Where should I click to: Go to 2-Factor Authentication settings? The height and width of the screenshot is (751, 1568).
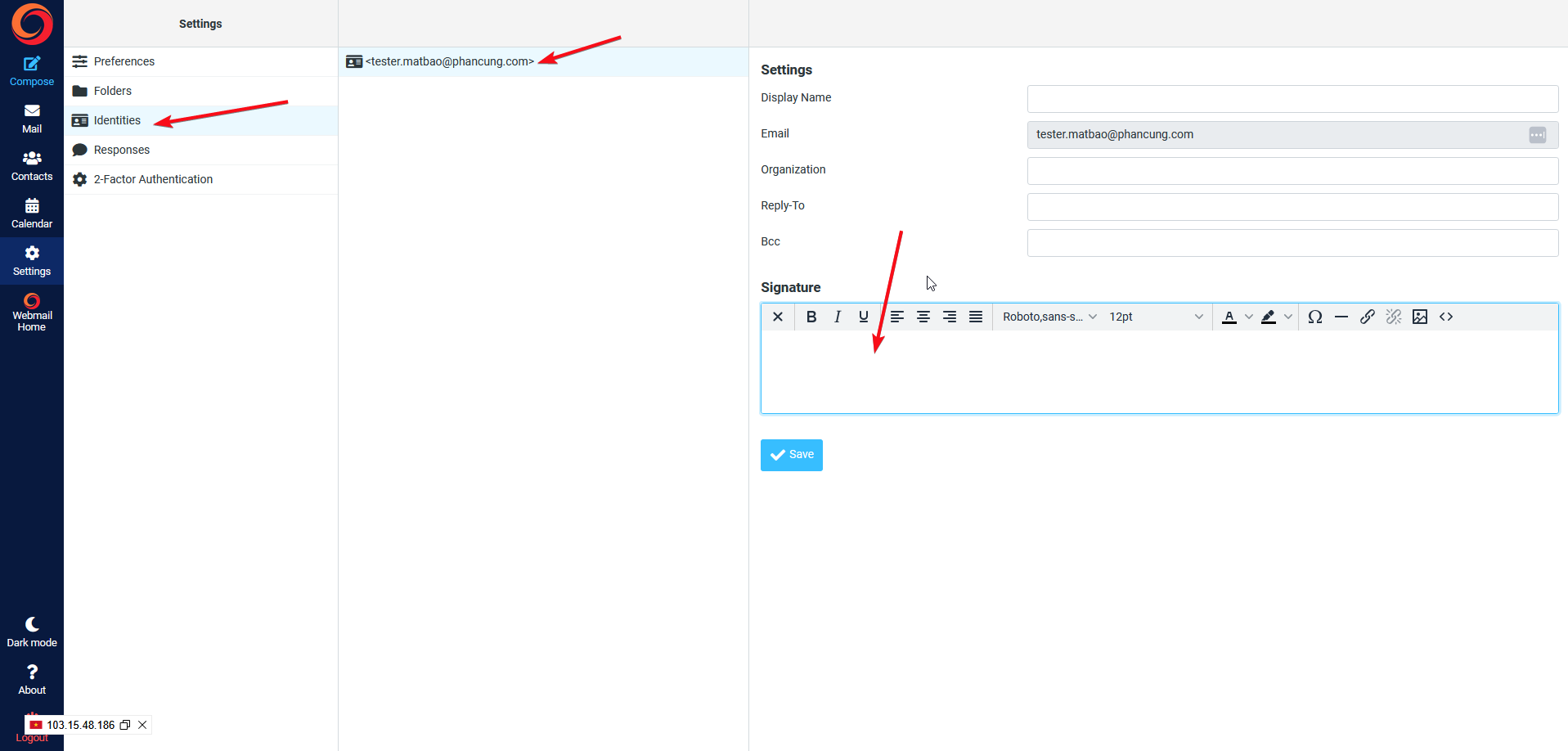tap(153, 179)
